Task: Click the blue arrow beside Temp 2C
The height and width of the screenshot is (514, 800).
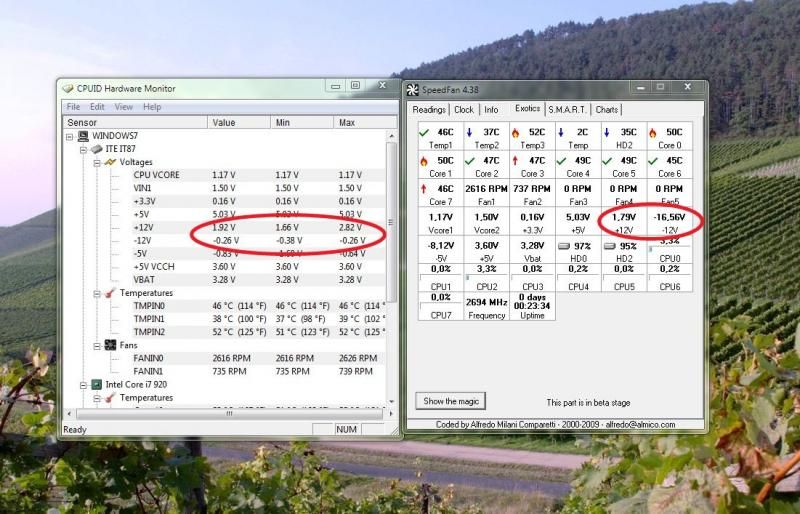Action: click(x=561, y=132)
